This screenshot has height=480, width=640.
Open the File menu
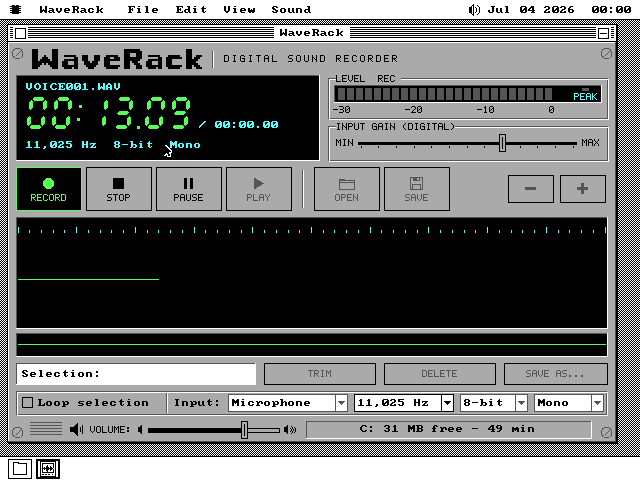pyautogui.click(x=143, y=9)
